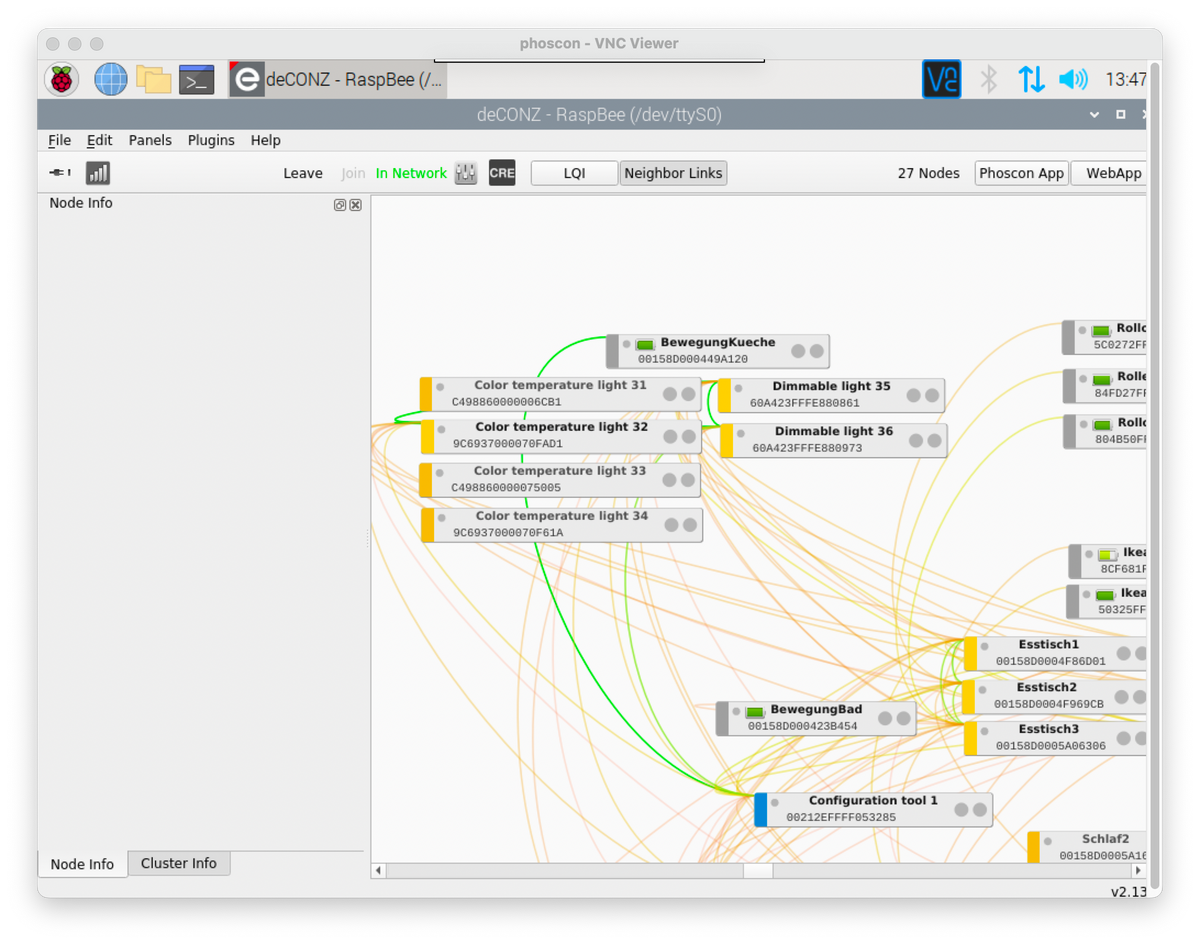Select the Esstisch2 node

pyautogui.click(x=1054, y=696)
